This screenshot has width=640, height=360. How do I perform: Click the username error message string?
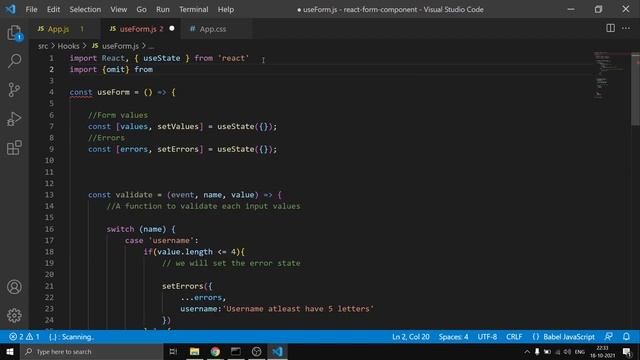(x=298, y=309)
